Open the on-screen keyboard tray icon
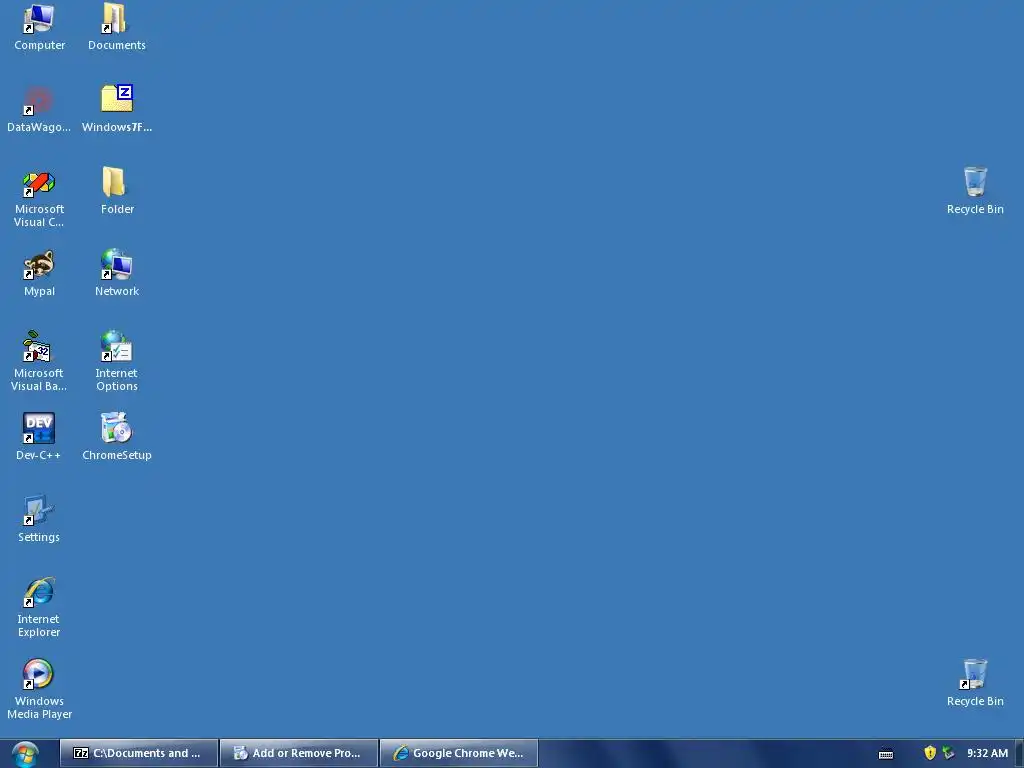The width and height of the screenshot is (1024, 768). pos(886,754)
